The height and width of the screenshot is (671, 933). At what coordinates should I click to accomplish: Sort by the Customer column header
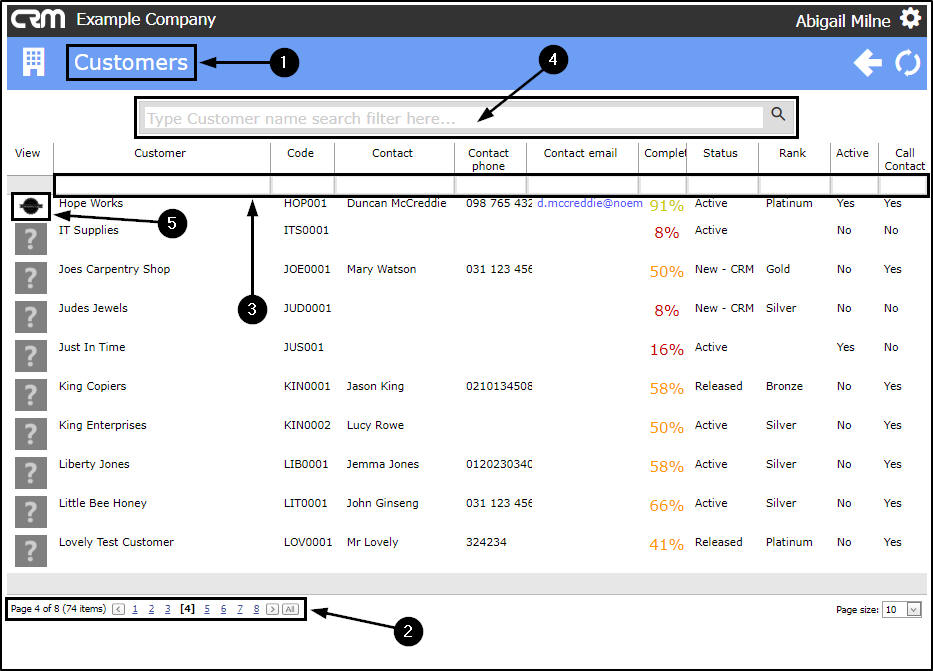click(159, 153)
